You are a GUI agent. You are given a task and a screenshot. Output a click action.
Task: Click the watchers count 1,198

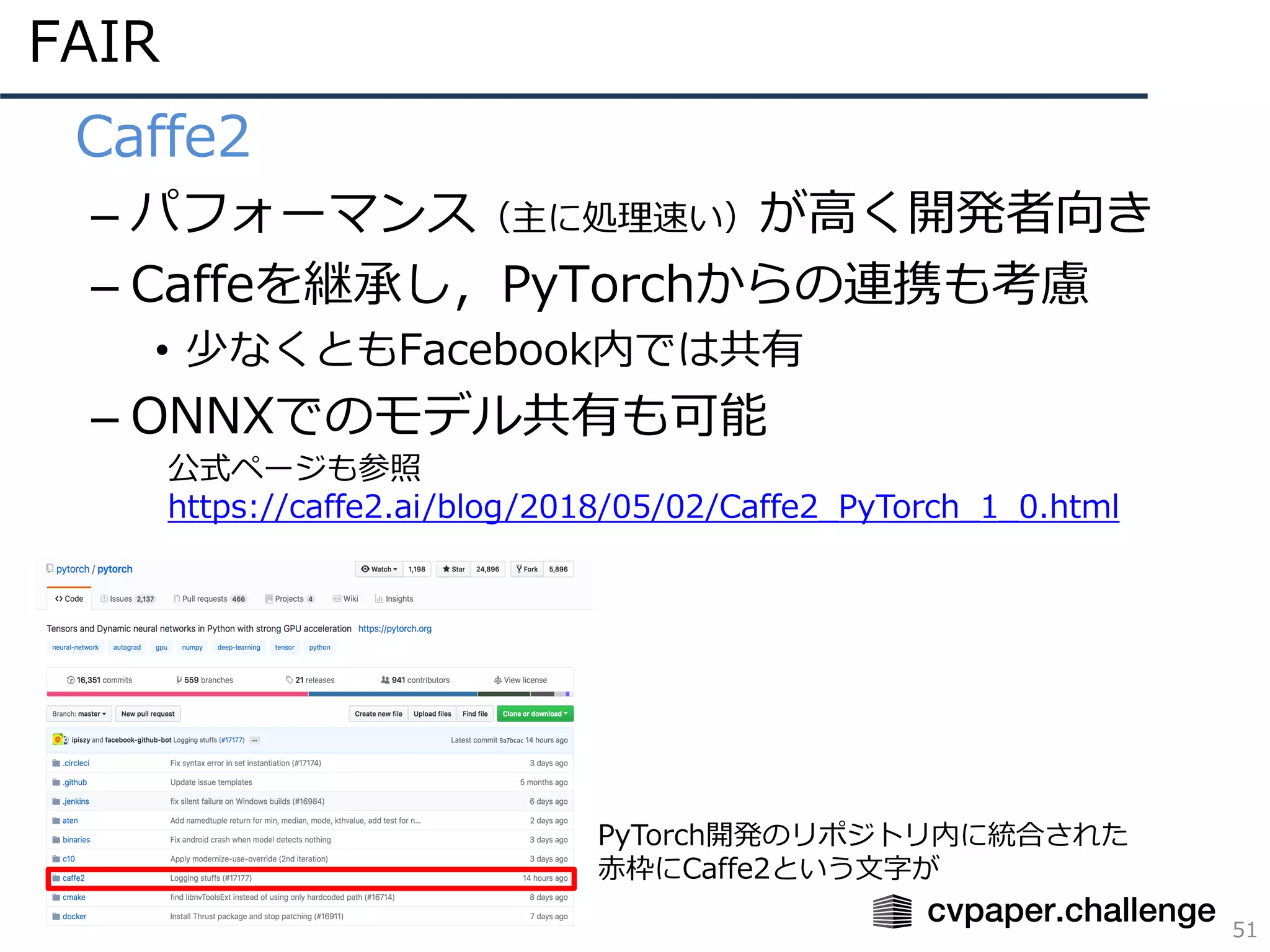coord(417,569)
